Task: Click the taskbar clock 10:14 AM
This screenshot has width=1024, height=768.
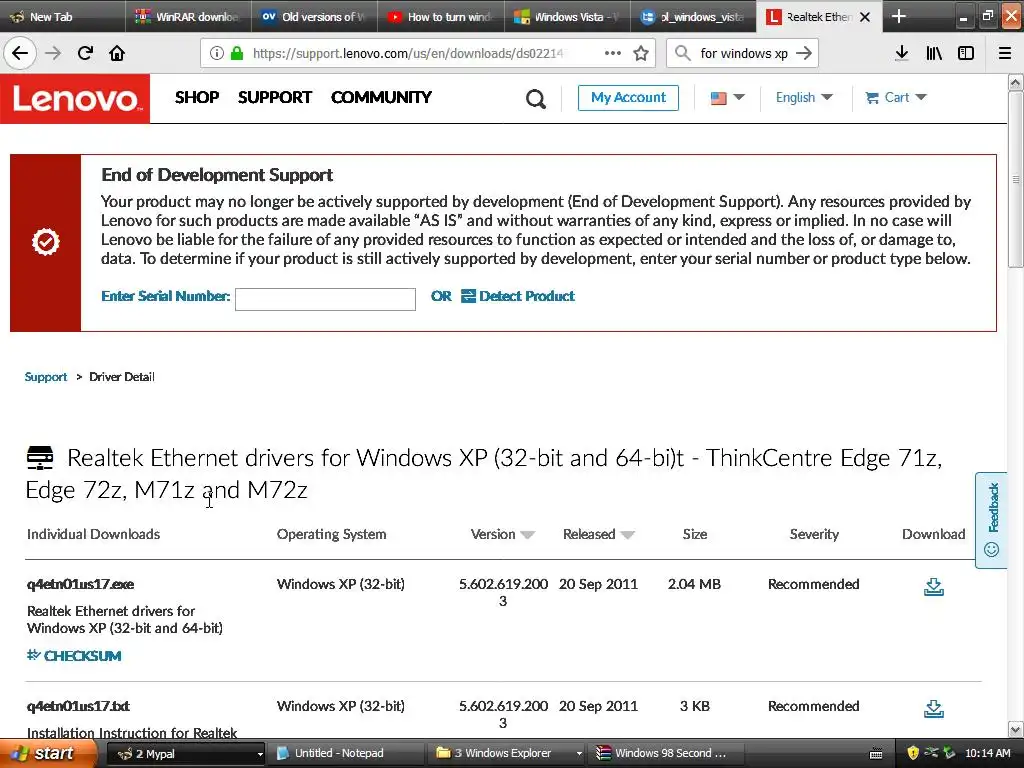Action: click(x=987, y=753)
